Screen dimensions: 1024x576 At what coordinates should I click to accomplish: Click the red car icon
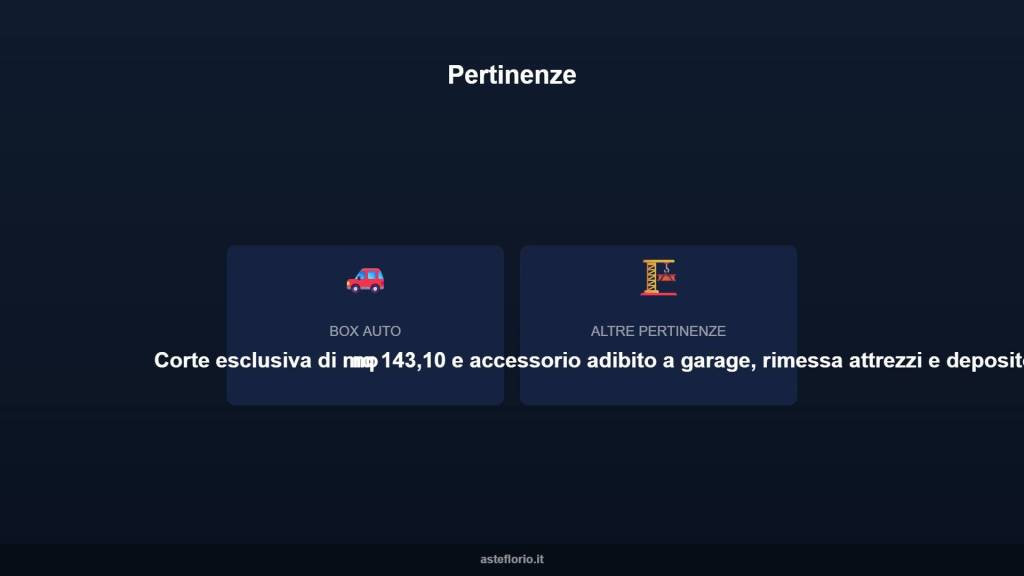coord(365,280)
